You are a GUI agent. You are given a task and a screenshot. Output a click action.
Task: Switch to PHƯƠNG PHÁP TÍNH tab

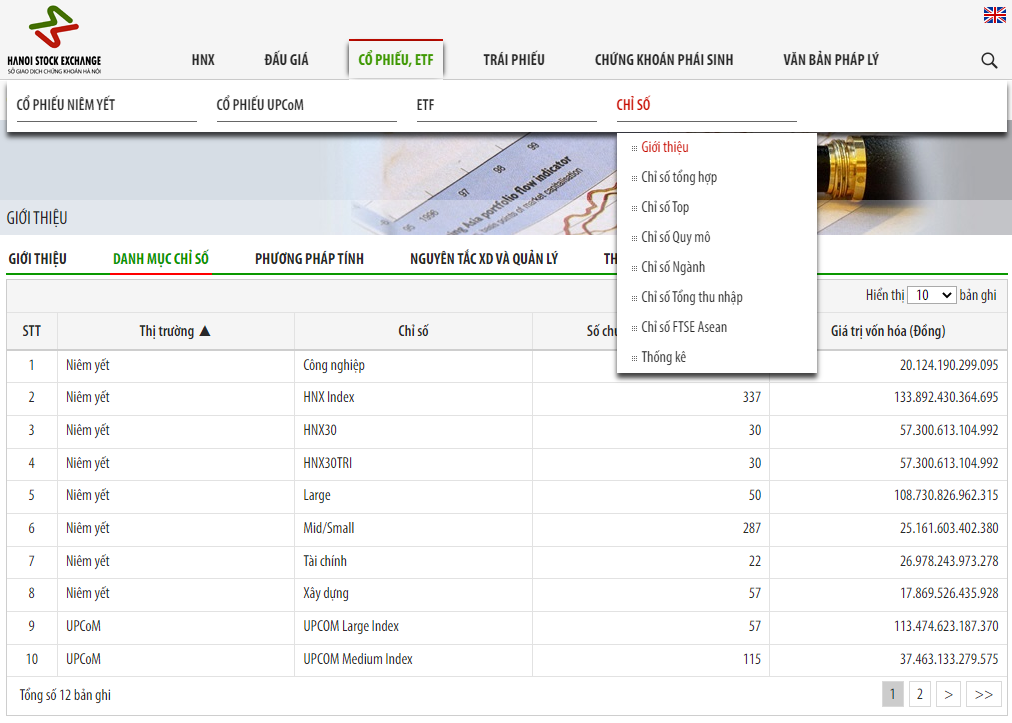coord(309,259)
